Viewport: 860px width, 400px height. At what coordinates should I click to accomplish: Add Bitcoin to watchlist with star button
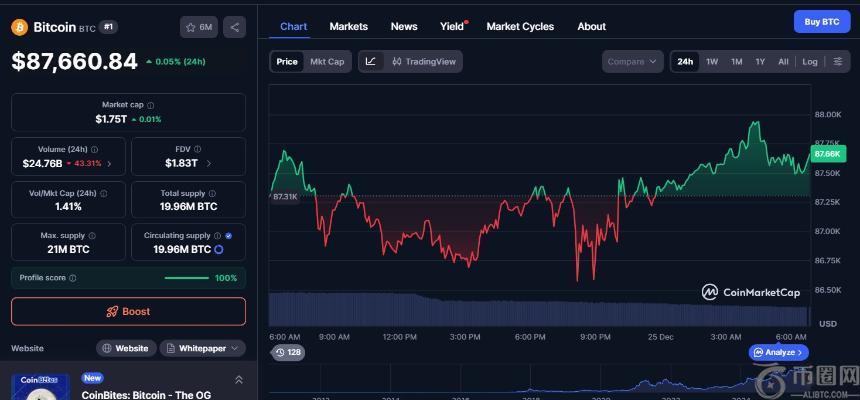198,27
